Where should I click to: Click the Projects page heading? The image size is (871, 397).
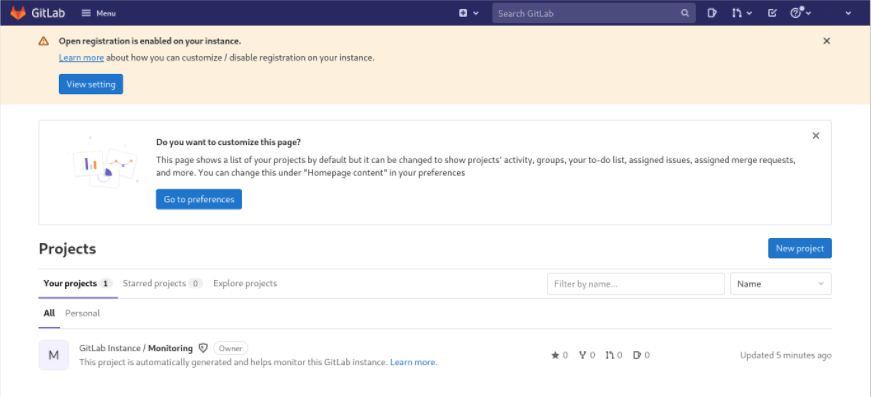(67, 248)
